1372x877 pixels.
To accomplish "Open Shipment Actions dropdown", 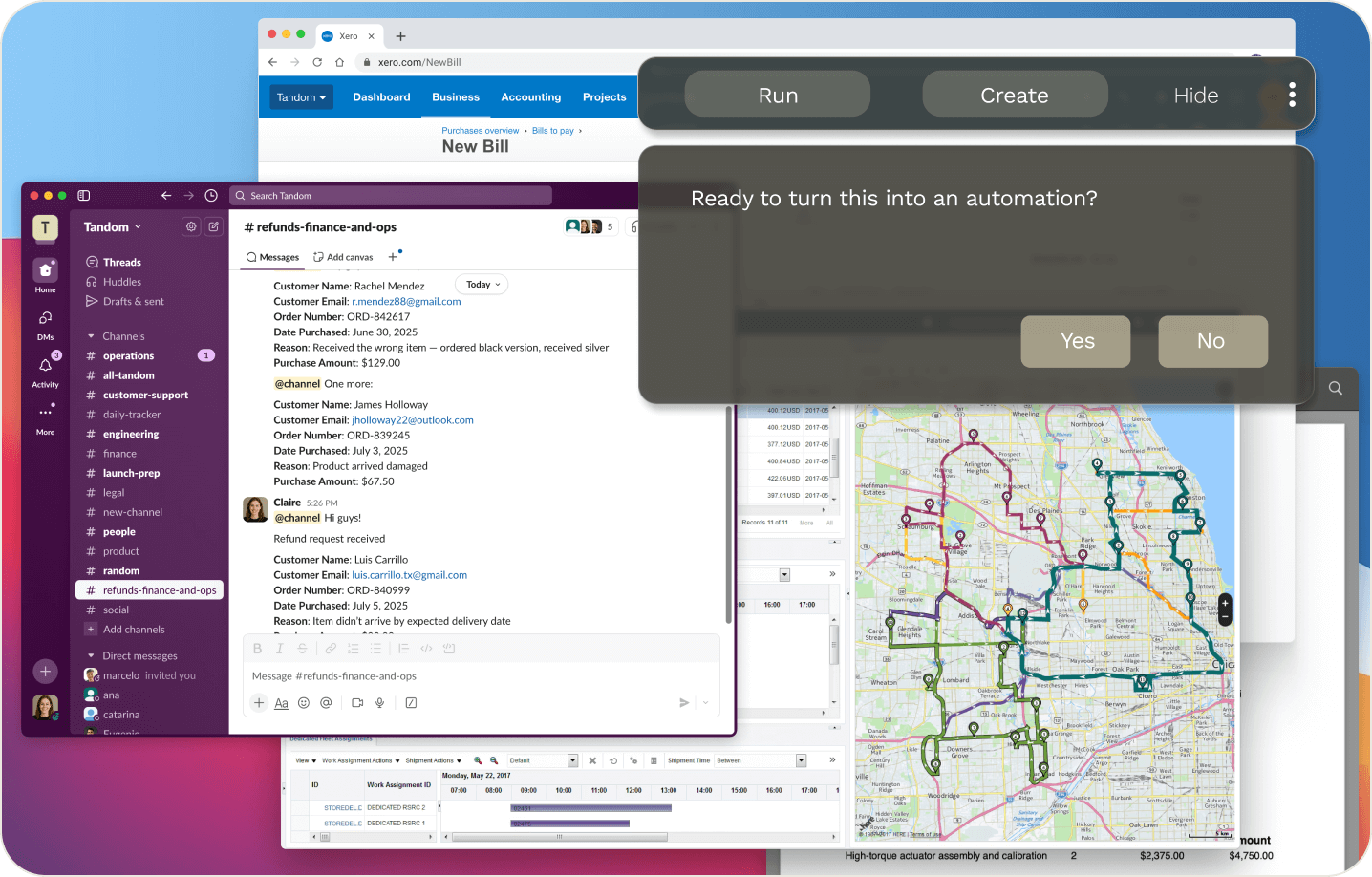I will [433, 761].
